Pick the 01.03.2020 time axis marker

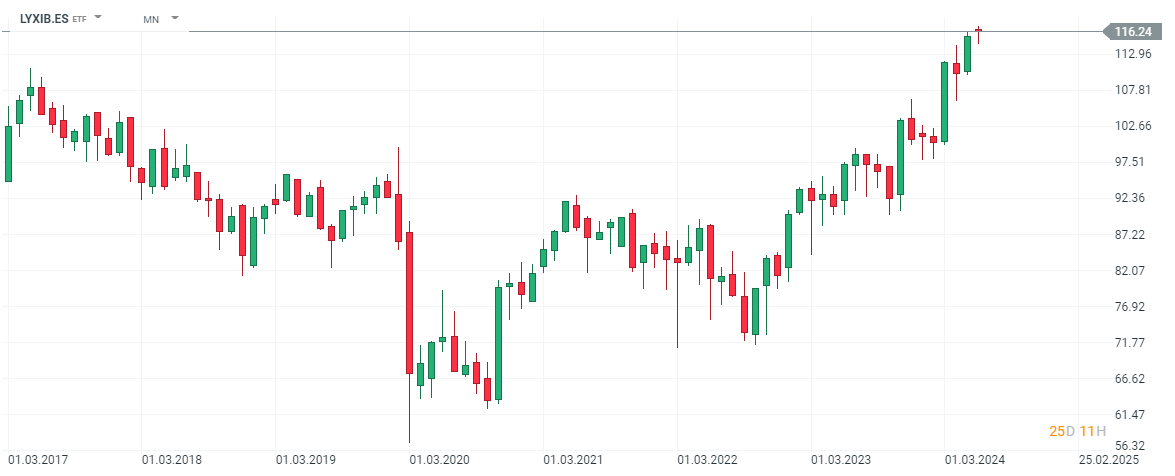(439, 460)
